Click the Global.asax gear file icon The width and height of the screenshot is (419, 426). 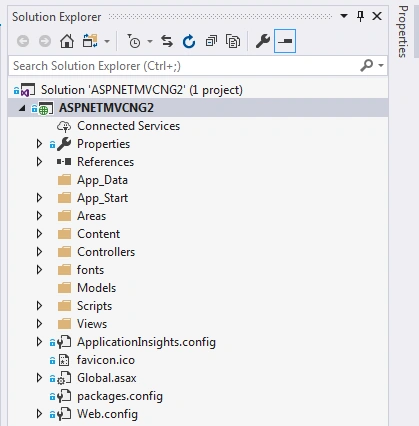[x=64, y=378]
